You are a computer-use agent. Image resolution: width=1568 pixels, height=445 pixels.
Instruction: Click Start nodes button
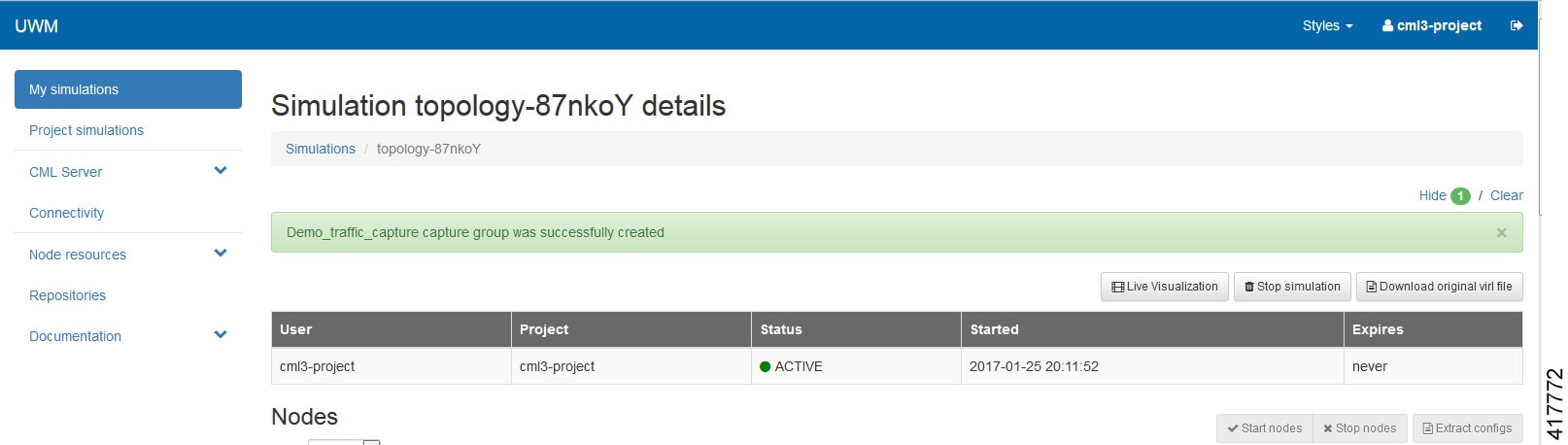pyautogui.click(x=1264, y=428)
